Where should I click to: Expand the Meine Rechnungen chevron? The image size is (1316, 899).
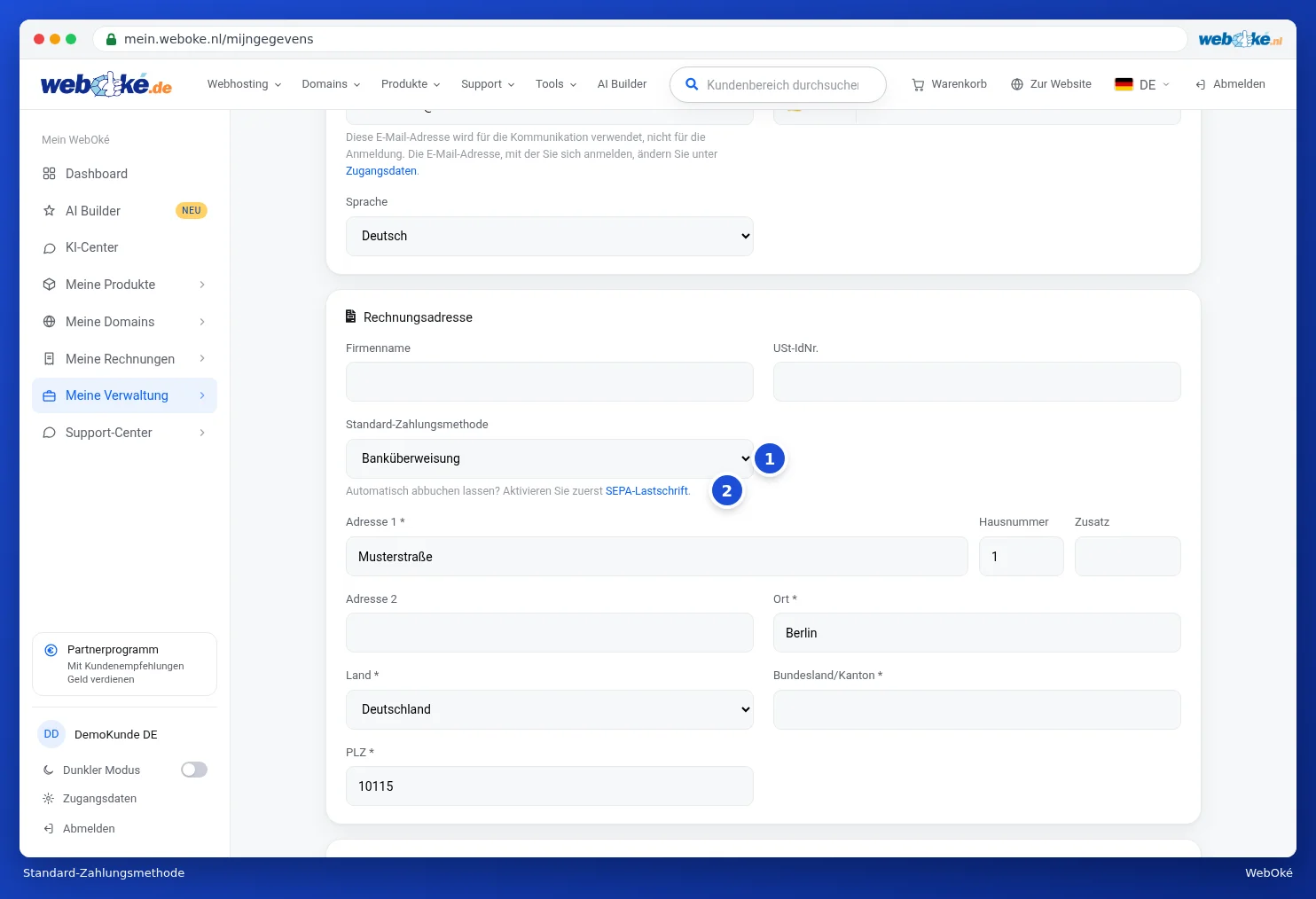pos(202,359)
